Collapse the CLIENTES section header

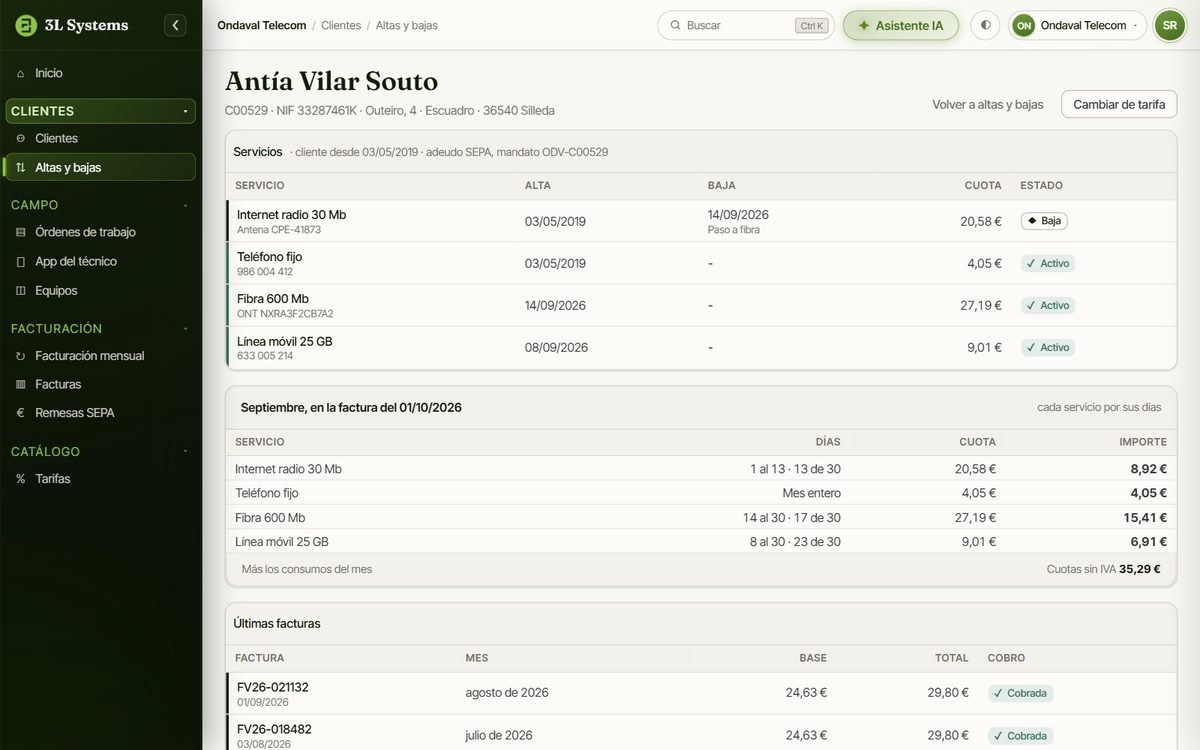100,111
